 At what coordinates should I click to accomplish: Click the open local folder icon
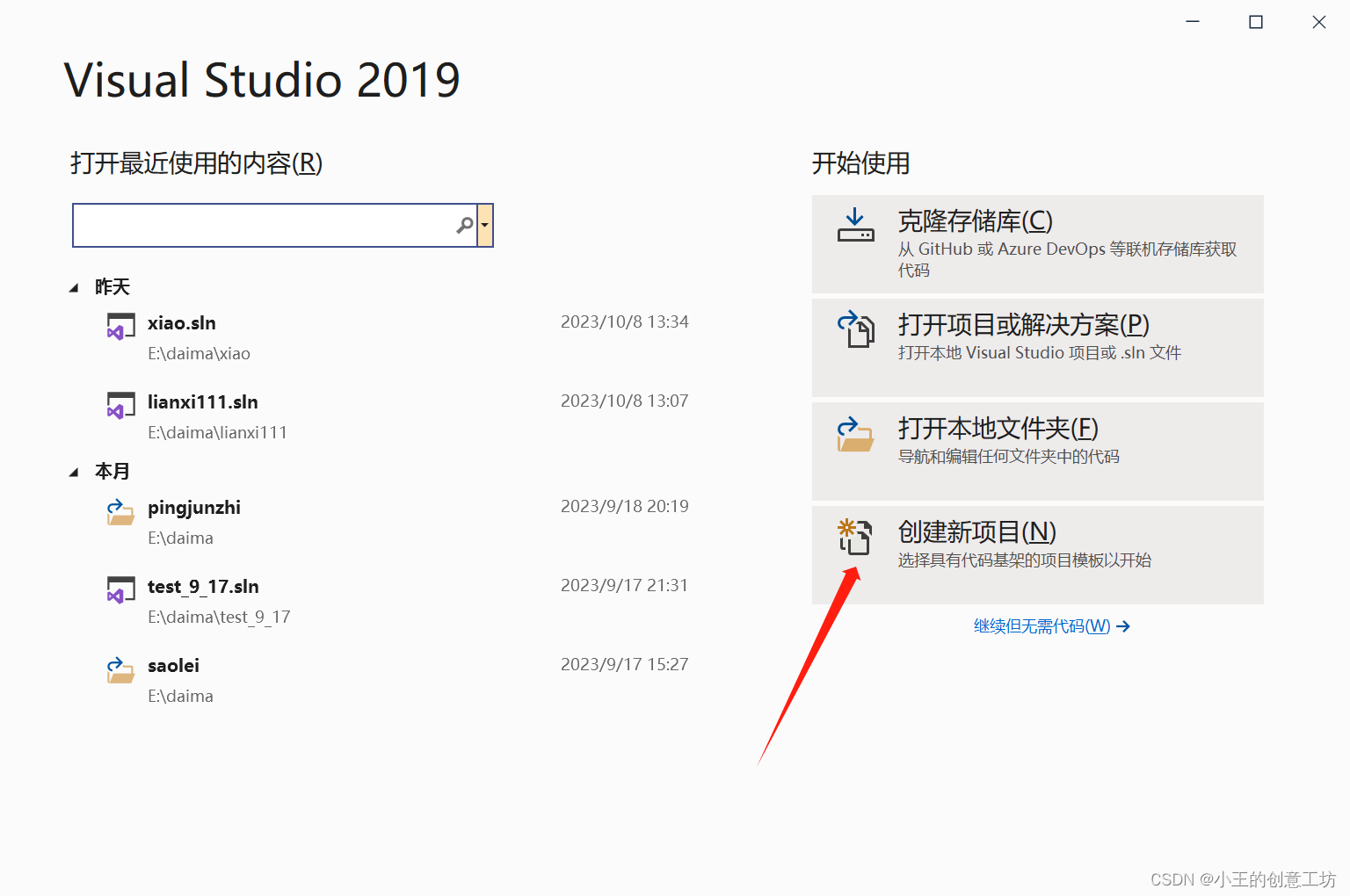pyautogui.click(x=855, y=434)
